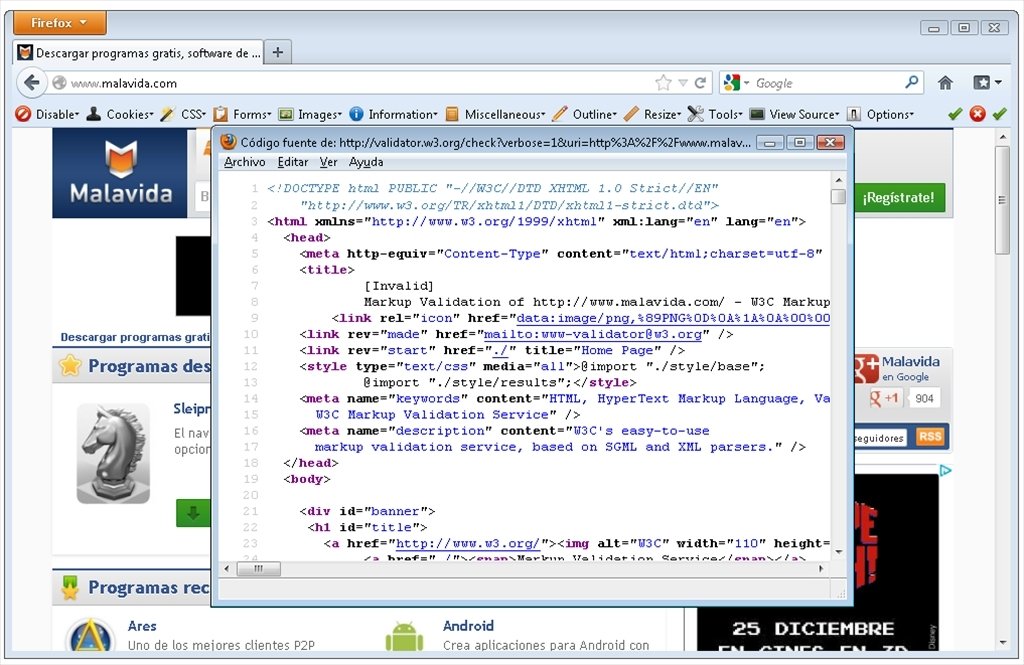1024x665 pixels.
Task: Click the Google+ red logo icon
Action: click(x=866, y=368)
